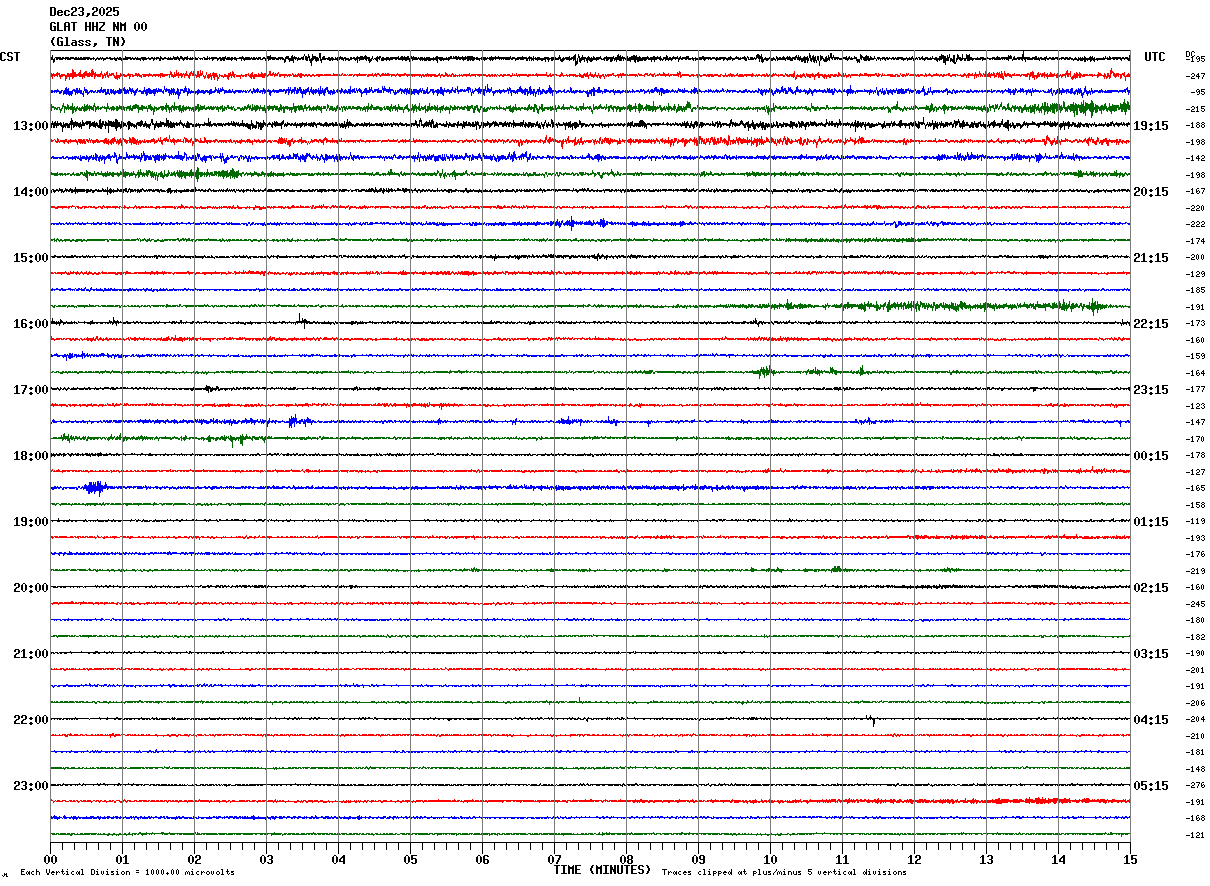Click the UTC timezone label
This screenshot has height=886, width=1210.
coord(1155,57)
